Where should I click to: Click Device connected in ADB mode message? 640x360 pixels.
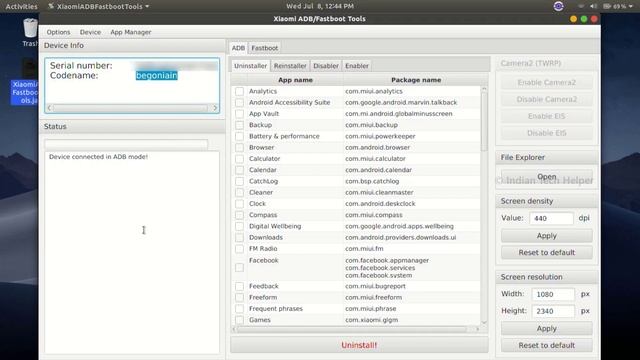click(98, 157)
